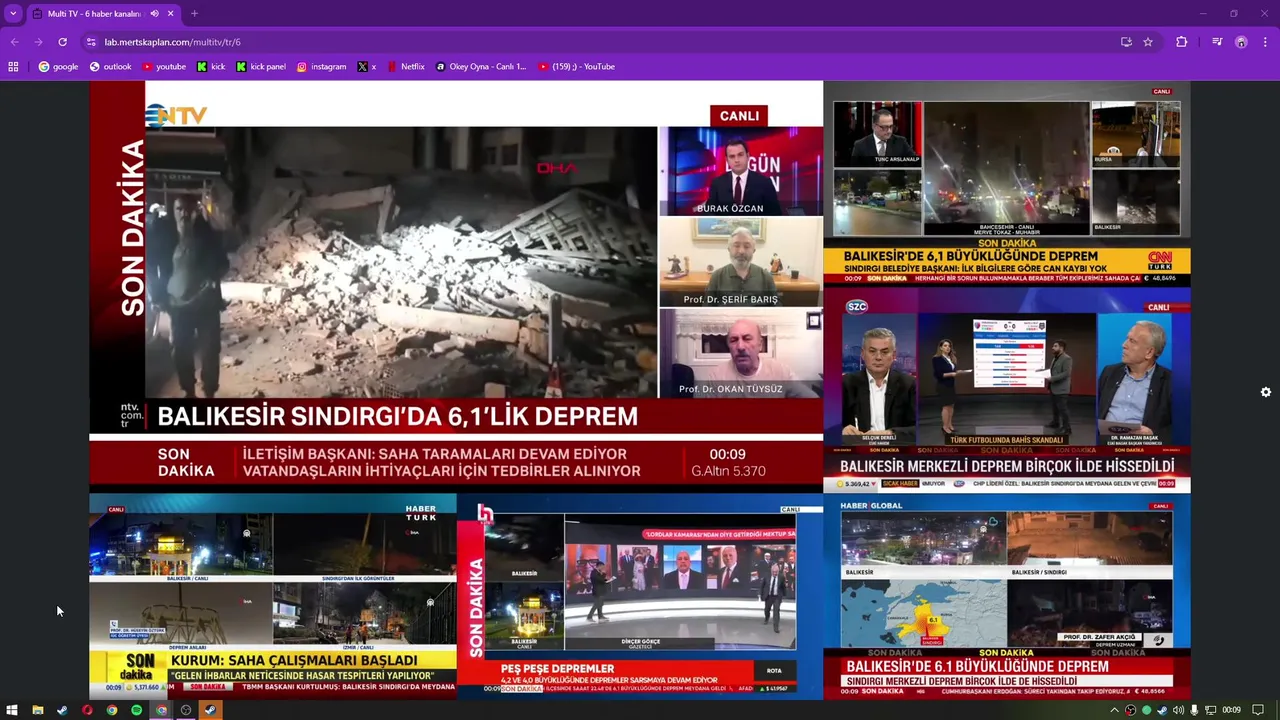Open File Explorer from the taskbar
The height and width of the screenshot is (720, 1280).
(38, 710)
